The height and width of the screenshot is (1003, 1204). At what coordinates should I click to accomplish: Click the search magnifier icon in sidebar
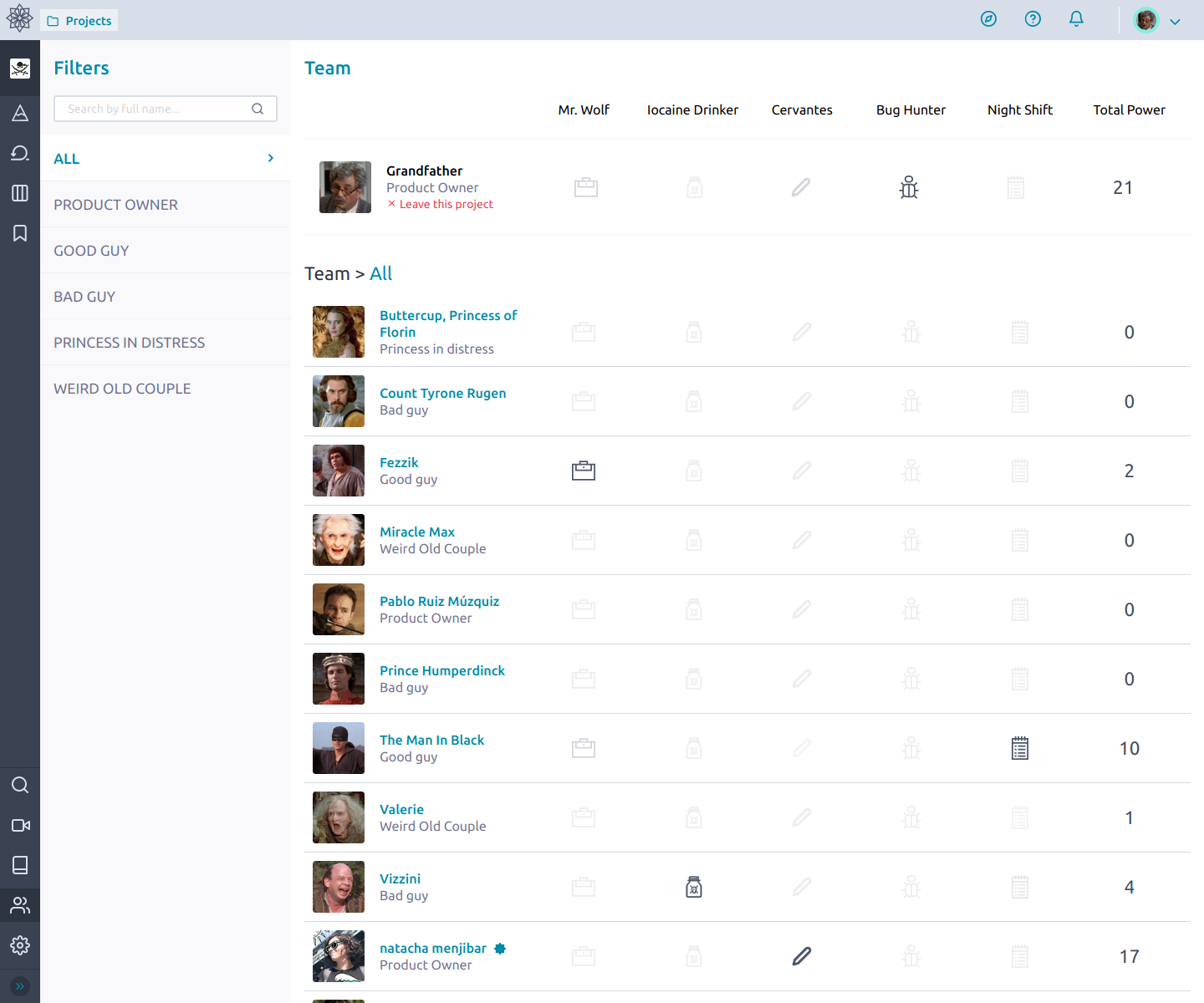(20, 785)
